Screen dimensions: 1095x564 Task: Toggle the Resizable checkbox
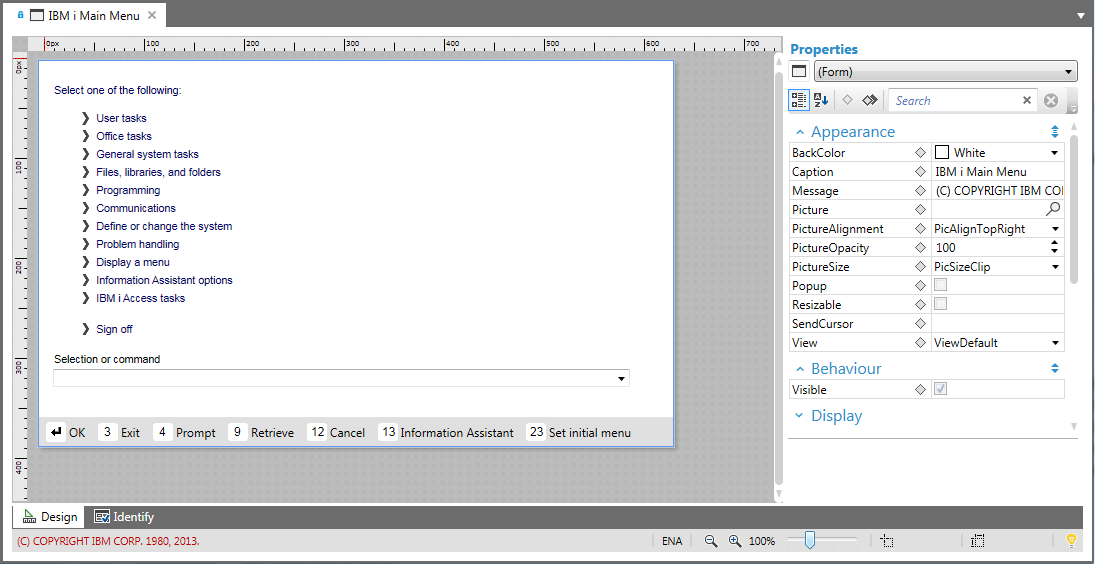pos(941,304)
